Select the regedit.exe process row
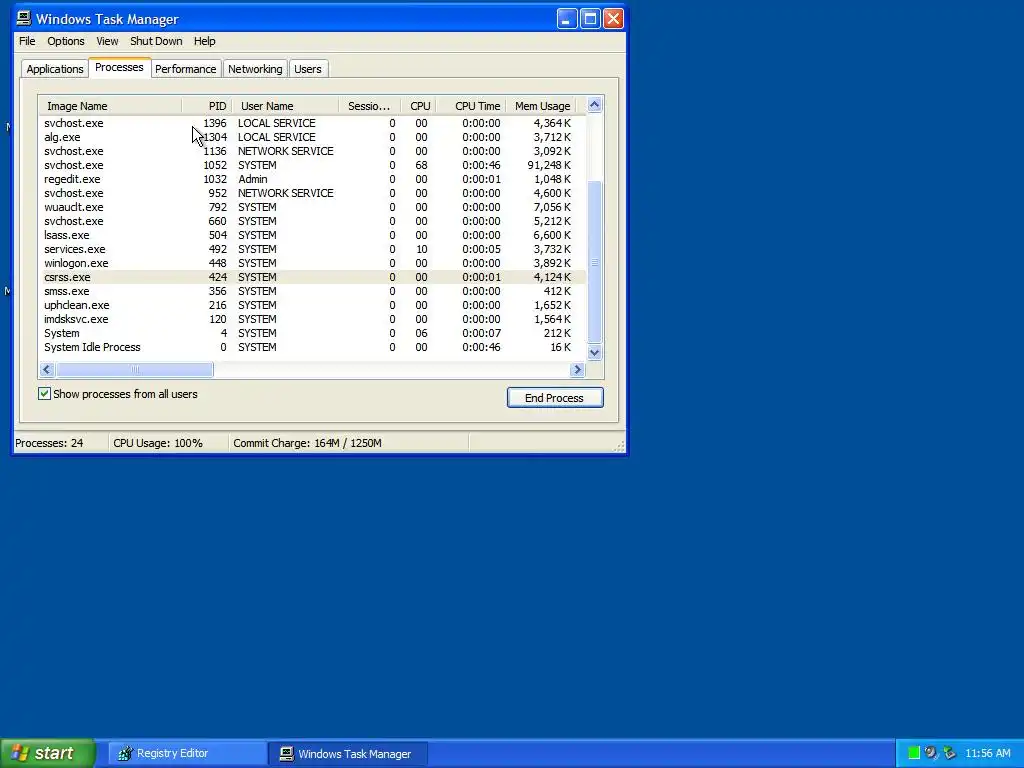Viewport: 1024px width, 768px height. click(312, 179)
